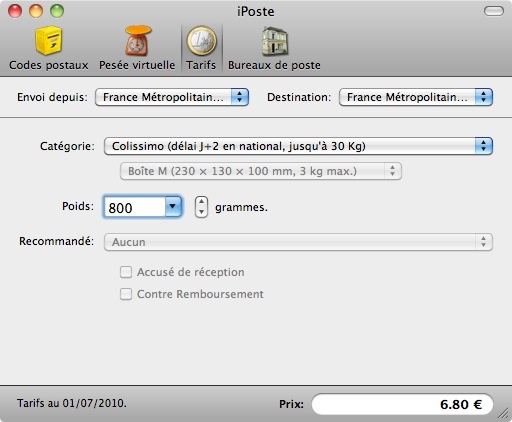Click the 'Envoi depuis:' label
This screenshot has height=422, width=512.
point(52,97)
